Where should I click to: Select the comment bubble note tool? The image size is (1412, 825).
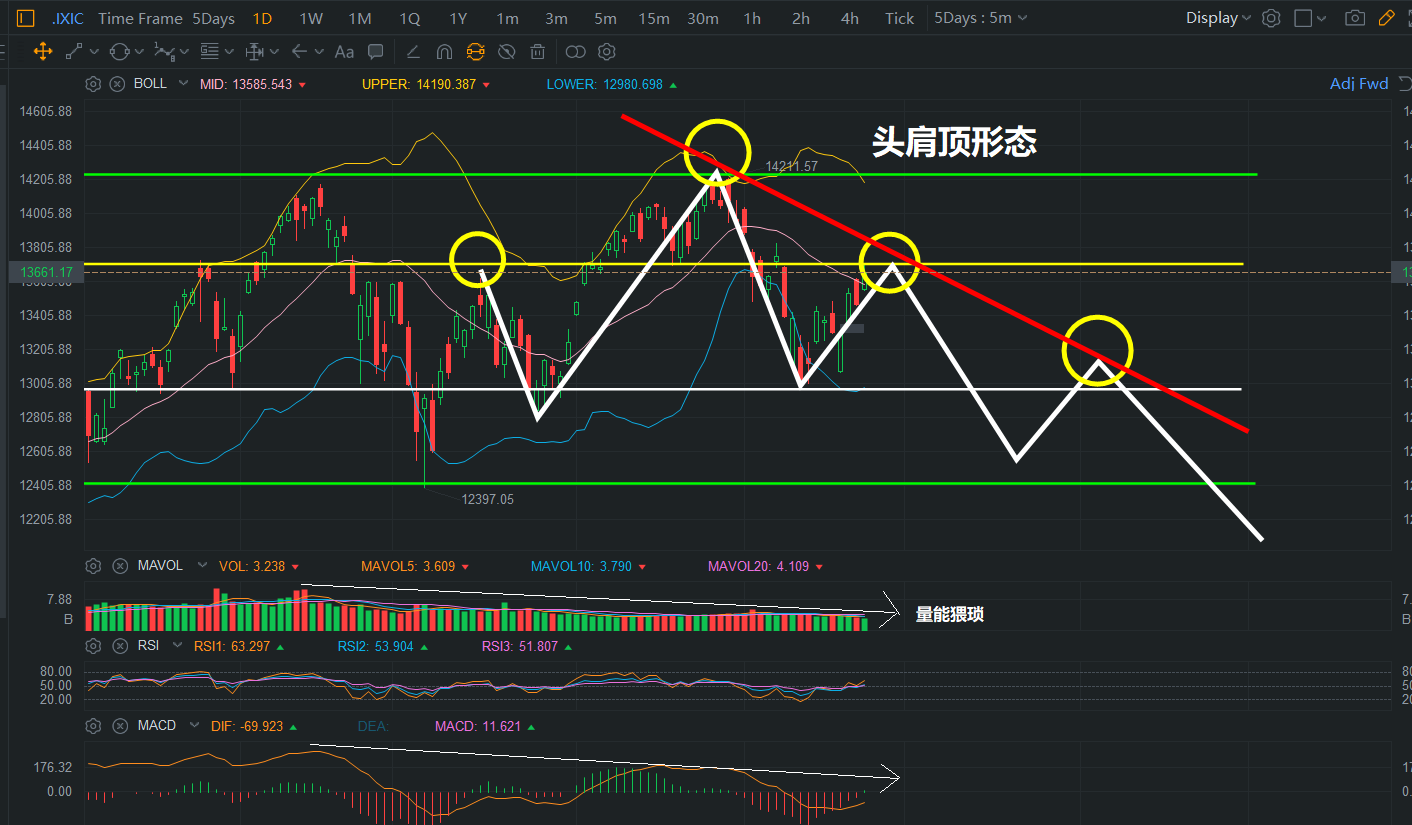376,52
